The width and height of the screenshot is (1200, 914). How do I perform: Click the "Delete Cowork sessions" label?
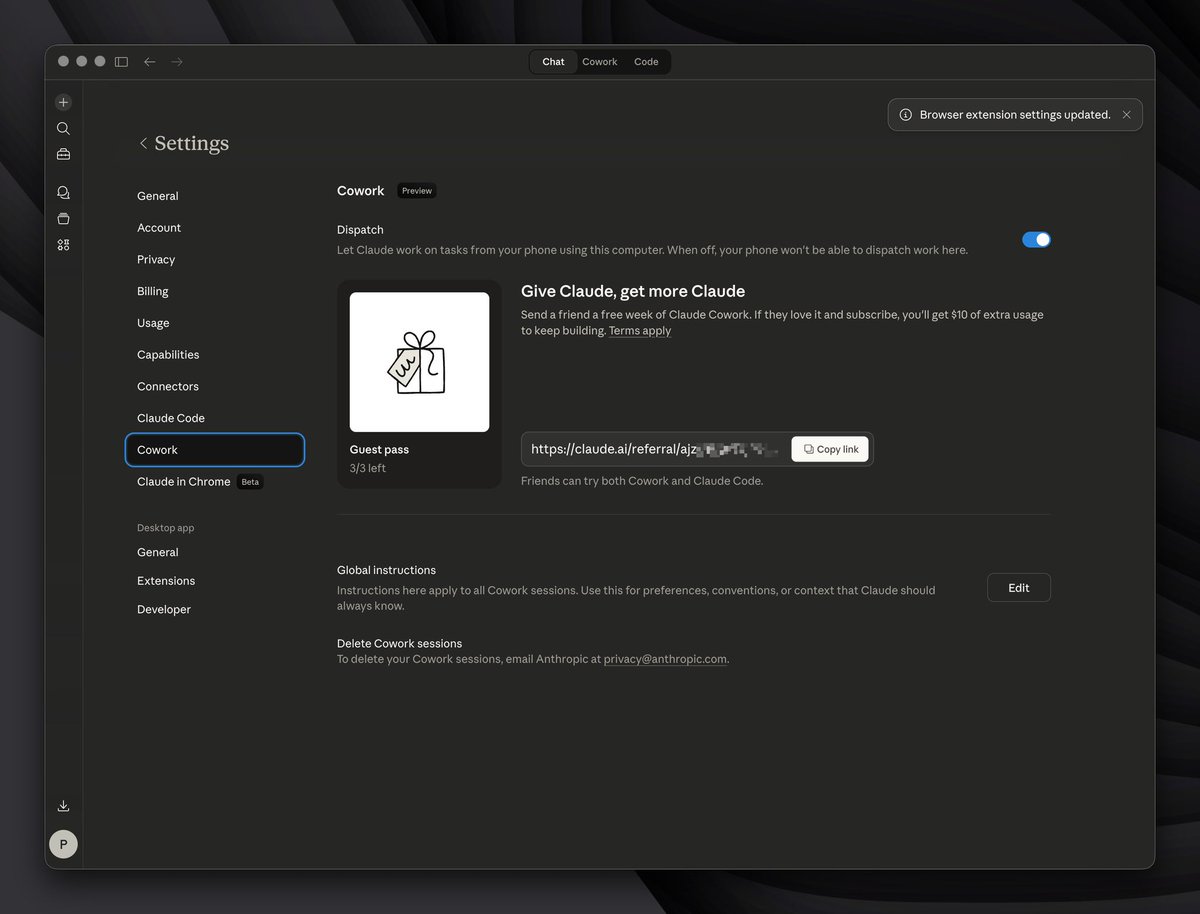coord(399,643)
